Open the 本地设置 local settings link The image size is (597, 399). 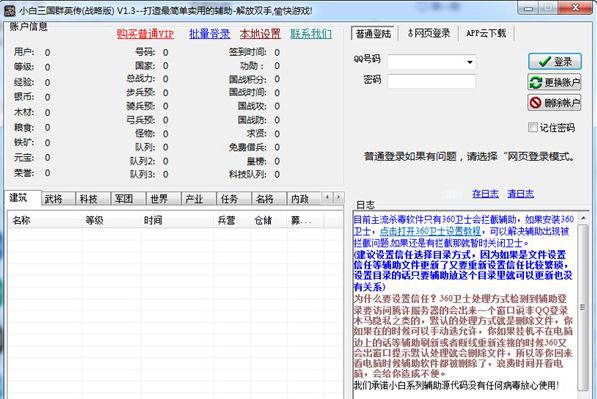click(x=260, y=34)
